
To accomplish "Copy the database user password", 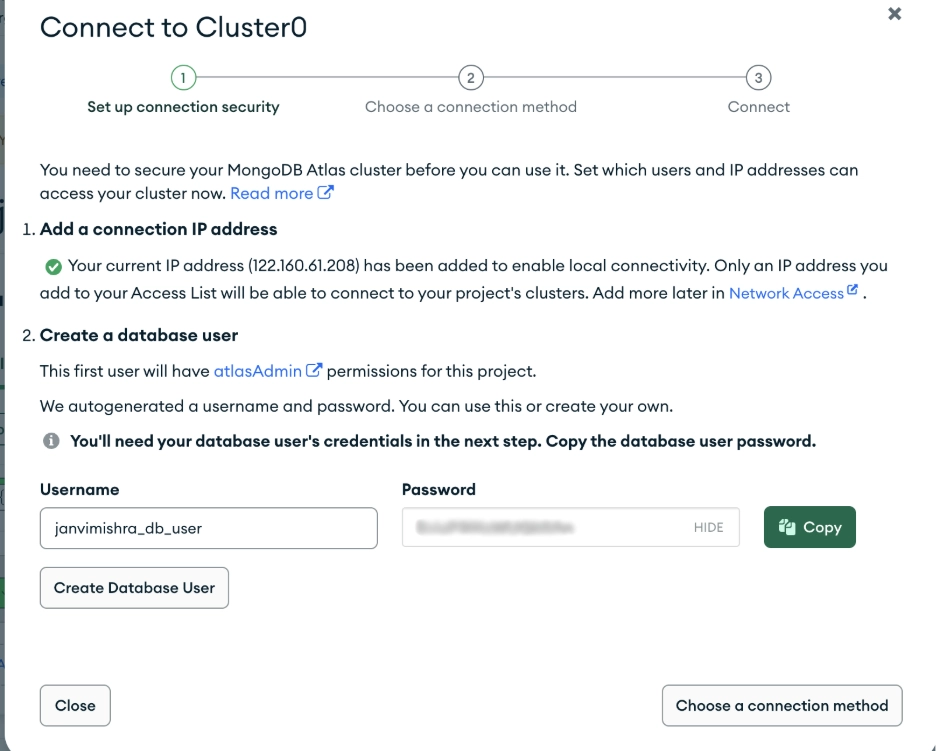I will [x=809, y=527].
